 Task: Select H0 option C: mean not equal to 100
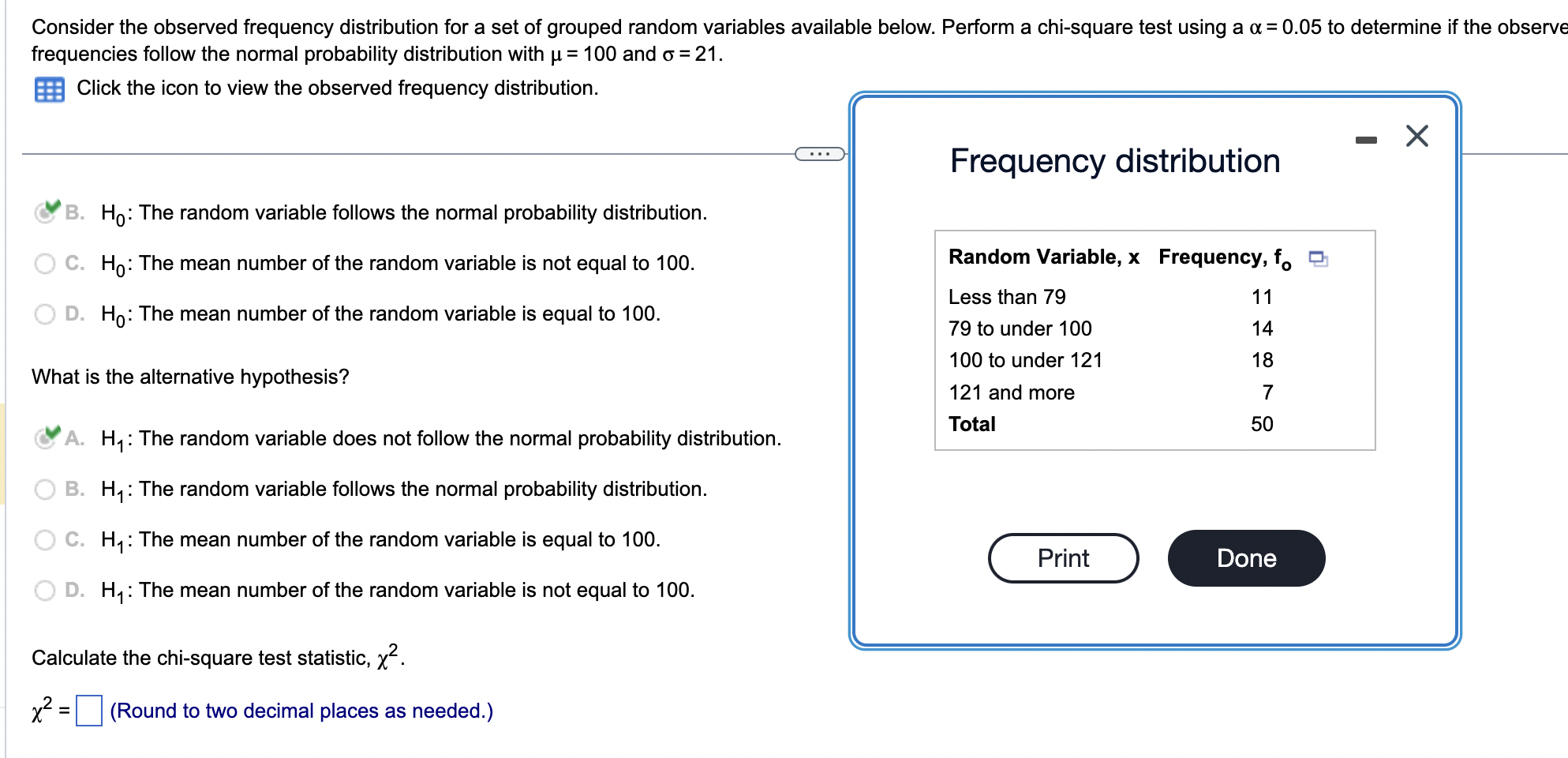45,263
